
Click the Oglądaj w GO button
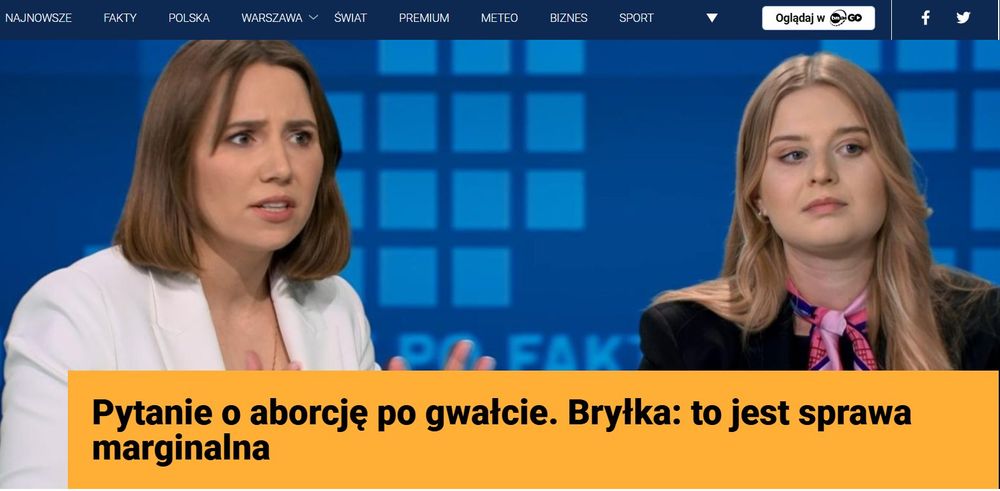tap(818, 18)
